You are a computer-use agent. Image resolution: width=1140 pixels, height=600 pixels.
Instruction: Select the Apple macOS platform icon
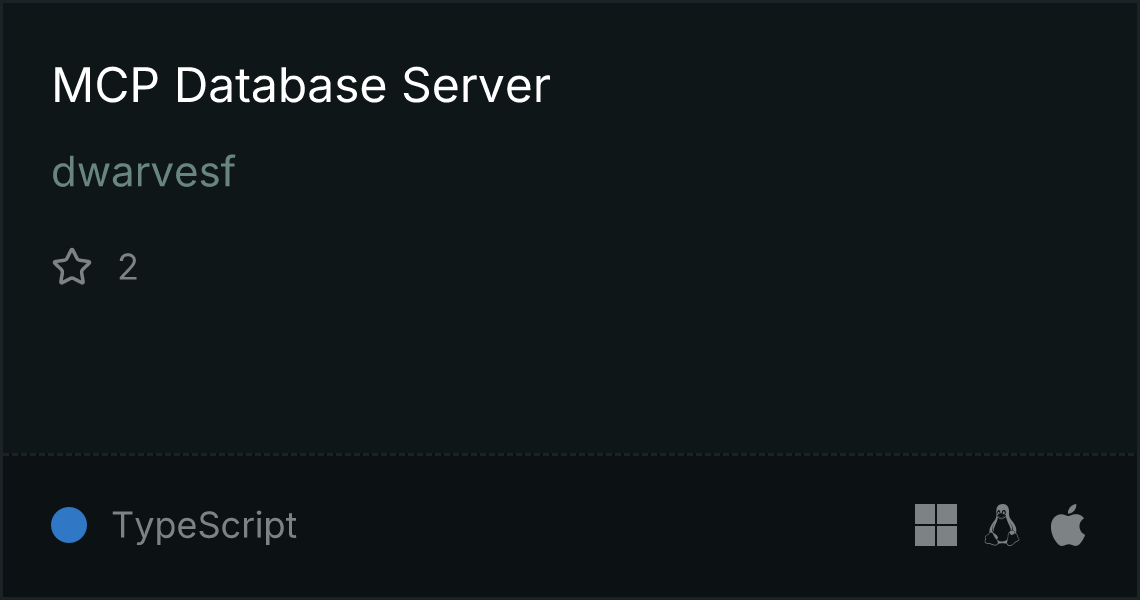click(1068, 525)
